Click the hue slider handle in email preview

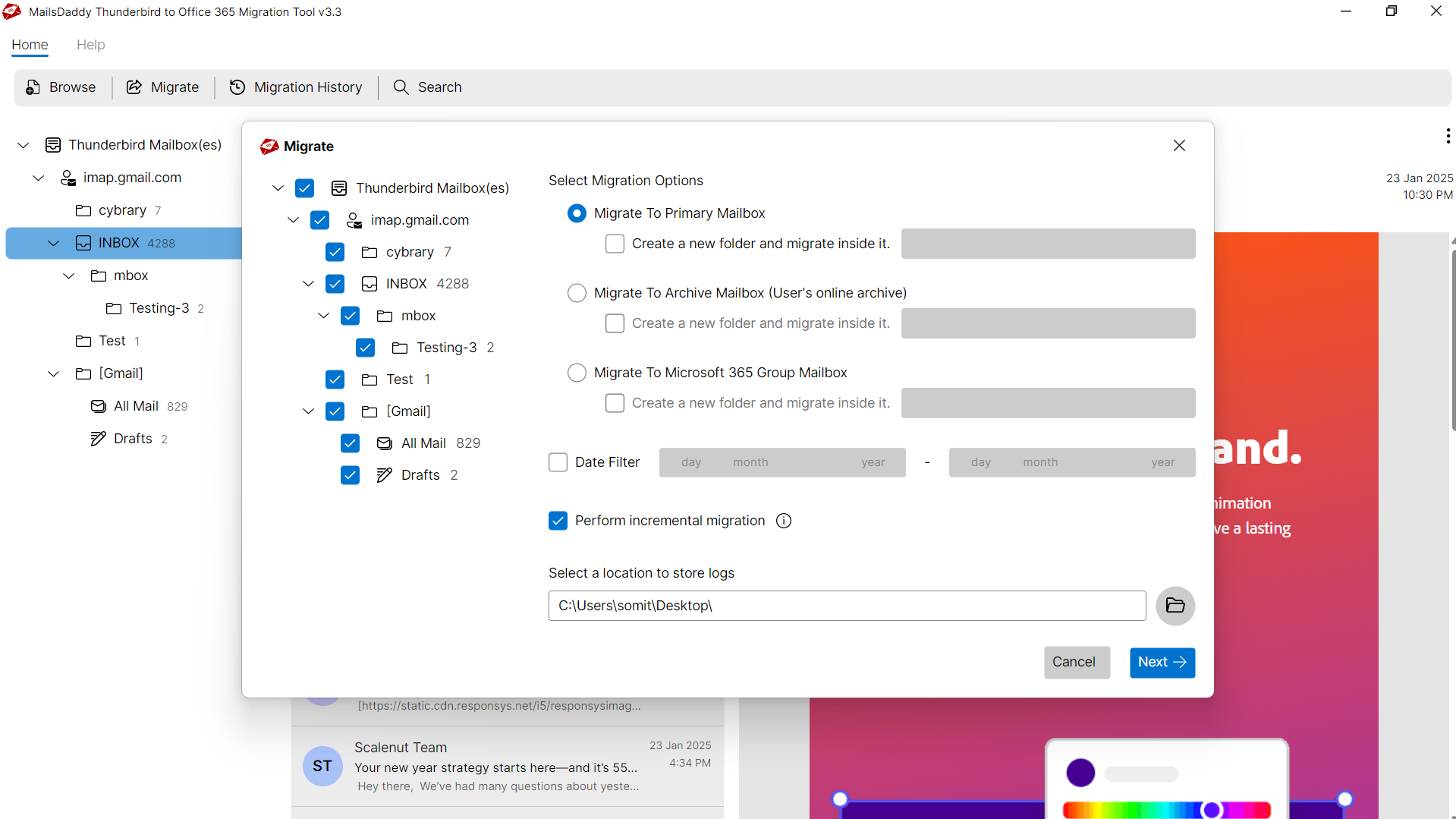[x=1212, y=810]
